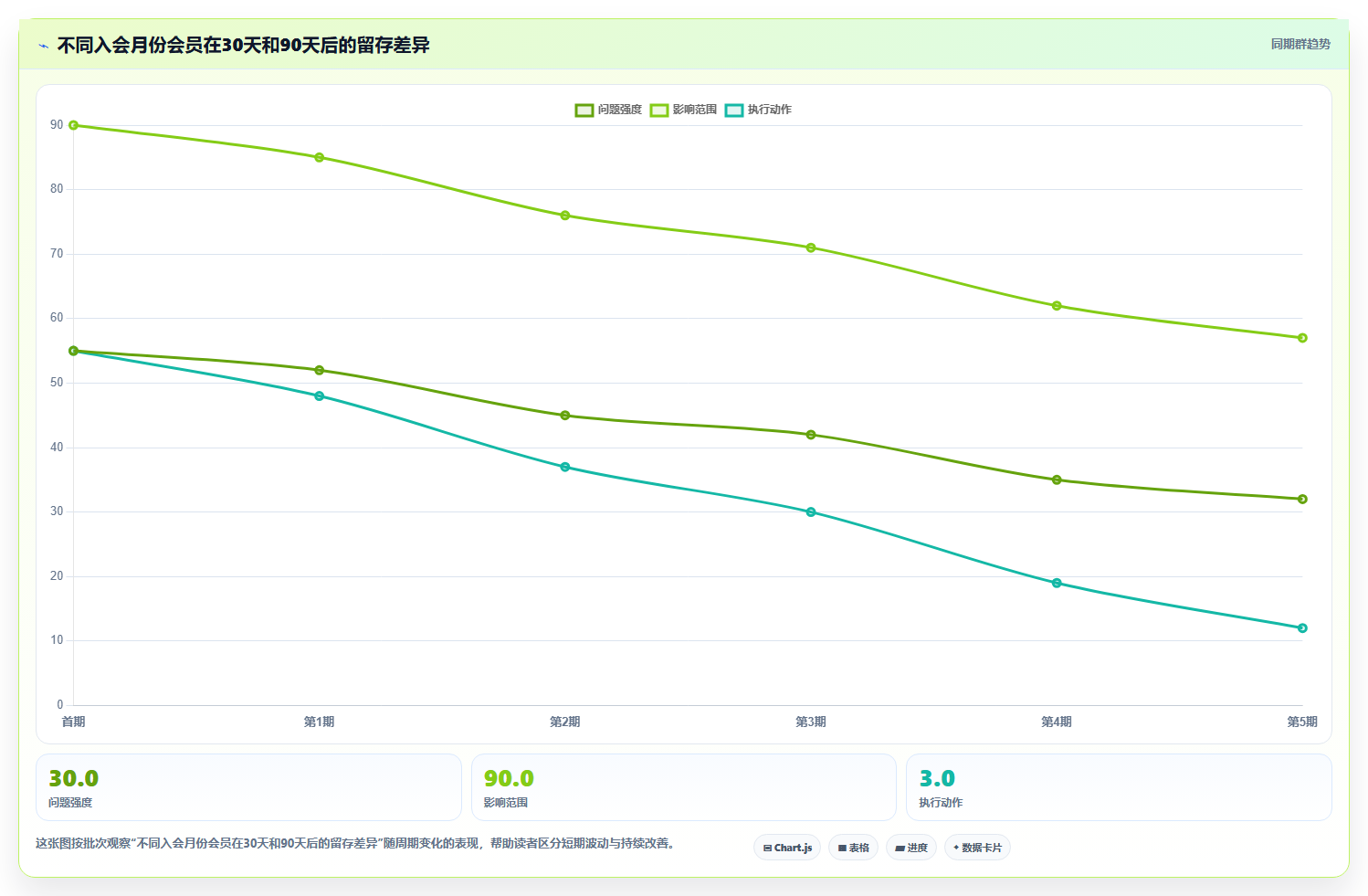Select 影响范围 data point at 第2期 (76)
Screen dimensions: 1368x896
(x=565, y=216)
